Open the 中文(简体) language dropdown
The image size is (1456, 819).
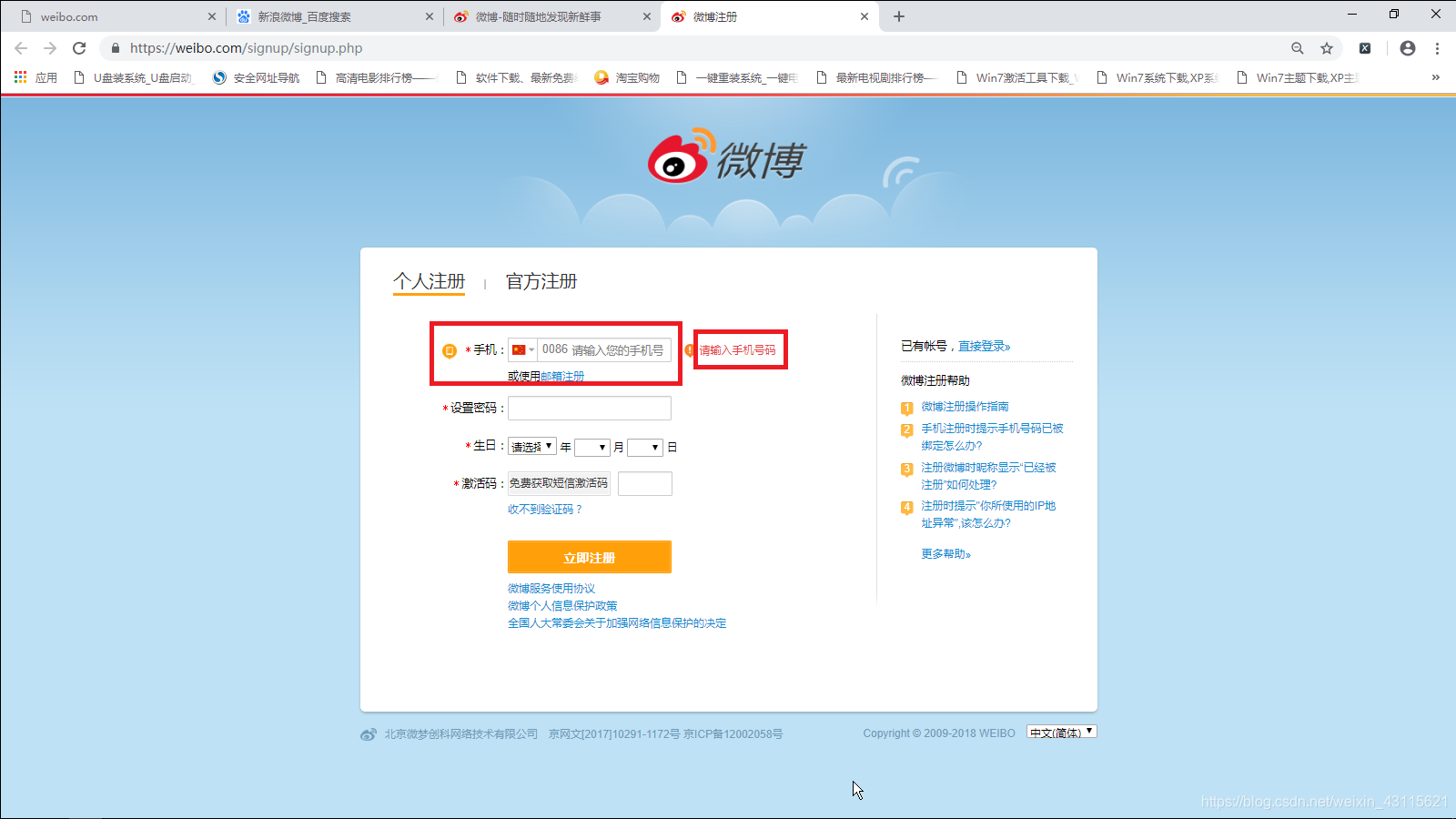(1062, 732)
